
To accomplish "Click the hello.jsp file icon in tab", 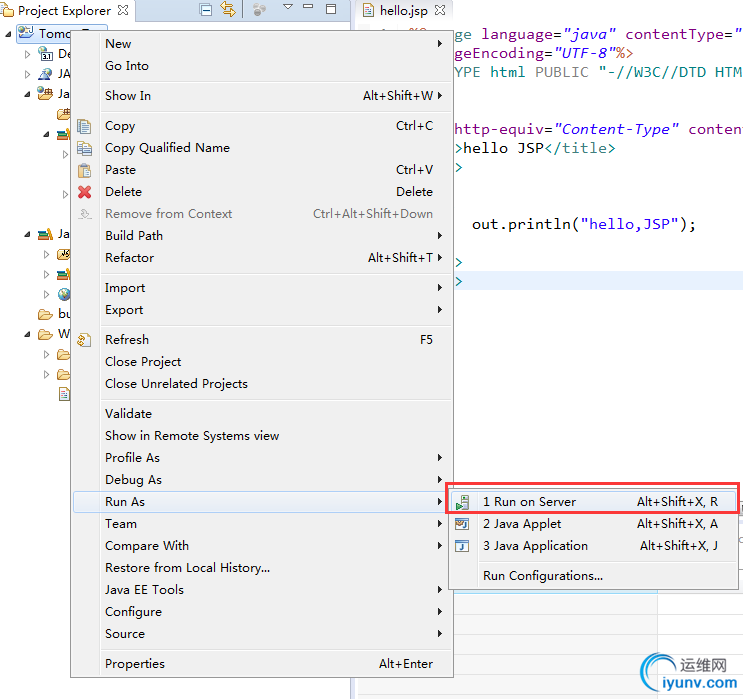I will tap(368, 10).
